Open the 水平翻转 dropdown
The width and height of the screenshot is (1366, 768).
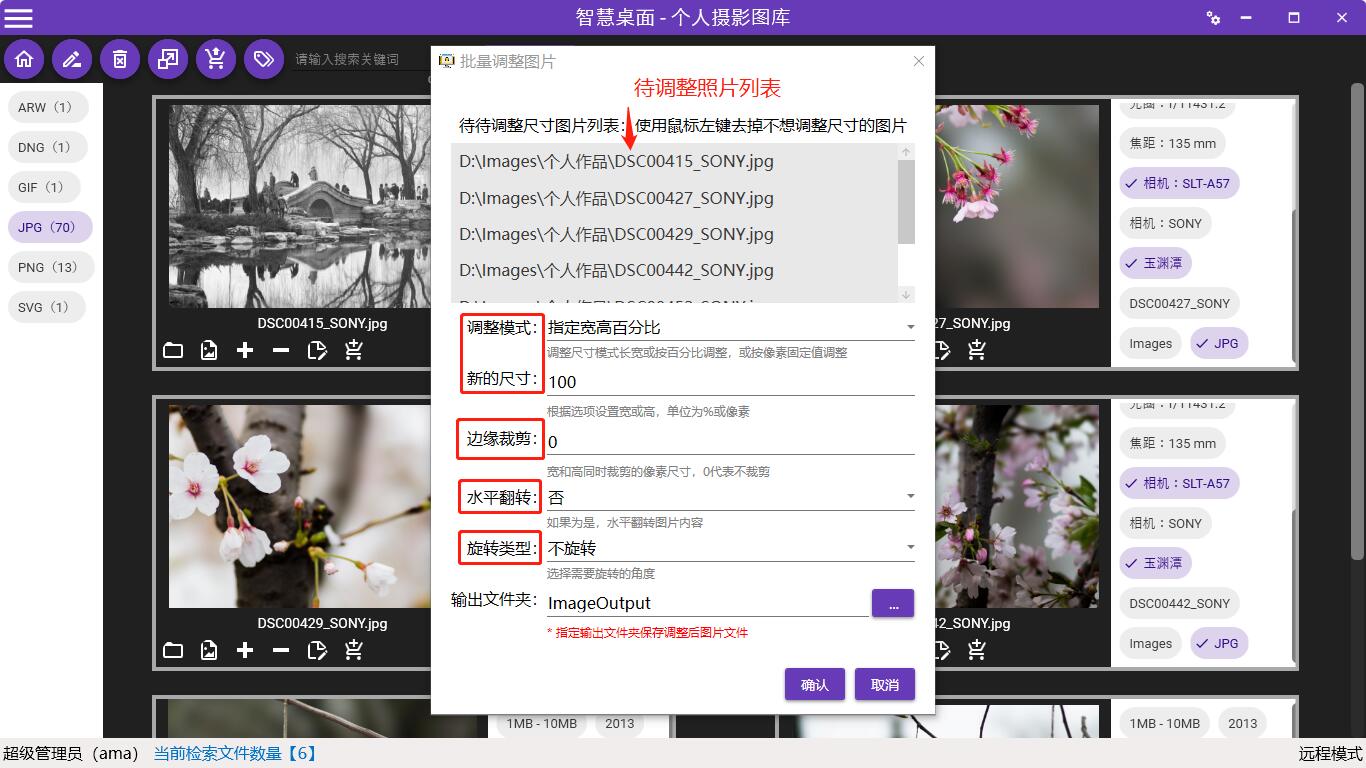click(x=910, y=497)
